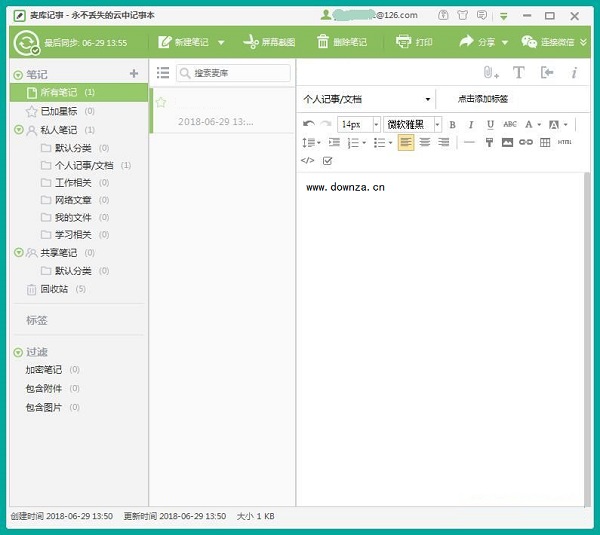600x535 pixels.
Task: Star the note in the list
Action: (x=161, y=103)
